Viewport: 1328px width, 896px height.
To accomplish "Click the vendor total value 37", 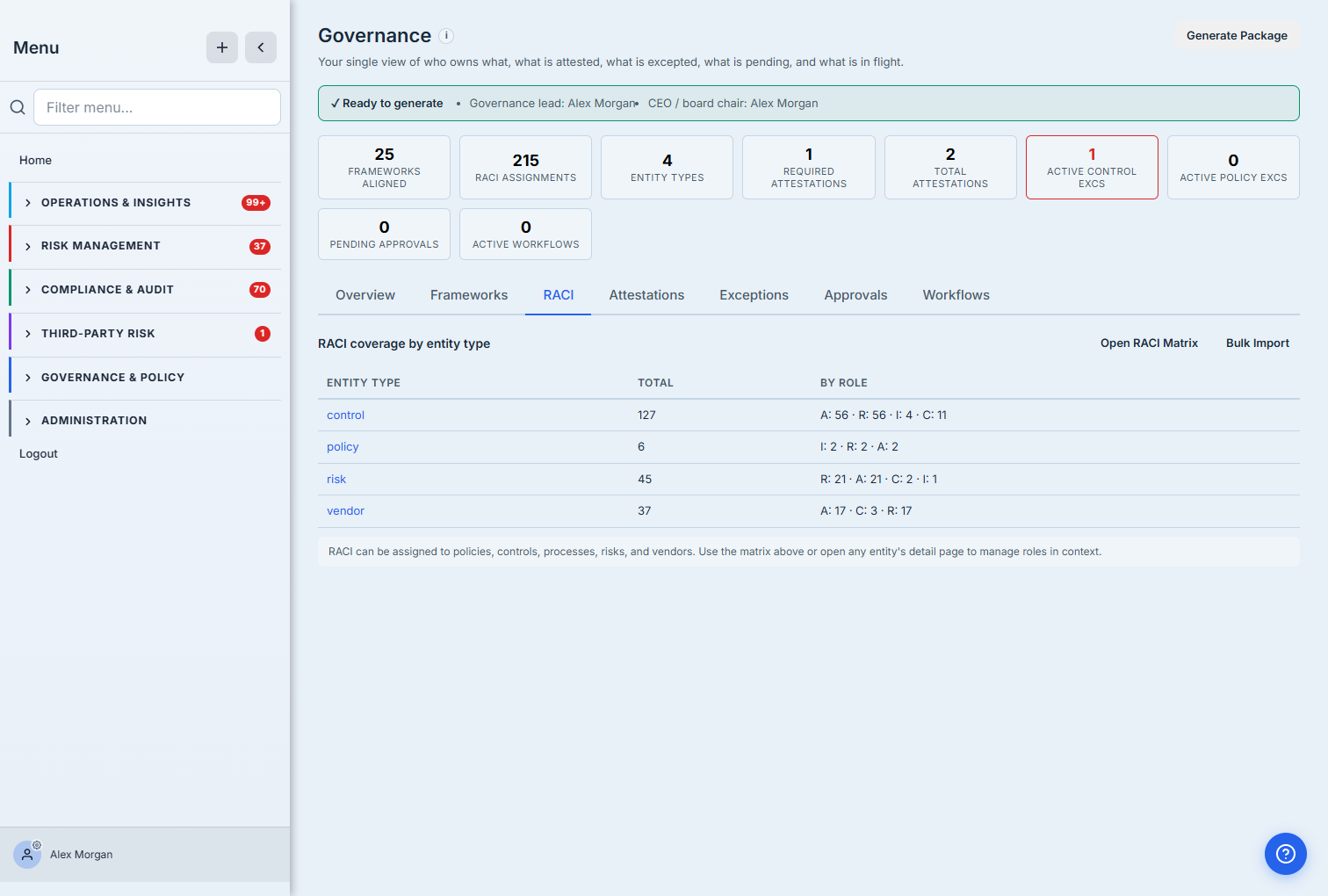I will (x=645, y=511).
